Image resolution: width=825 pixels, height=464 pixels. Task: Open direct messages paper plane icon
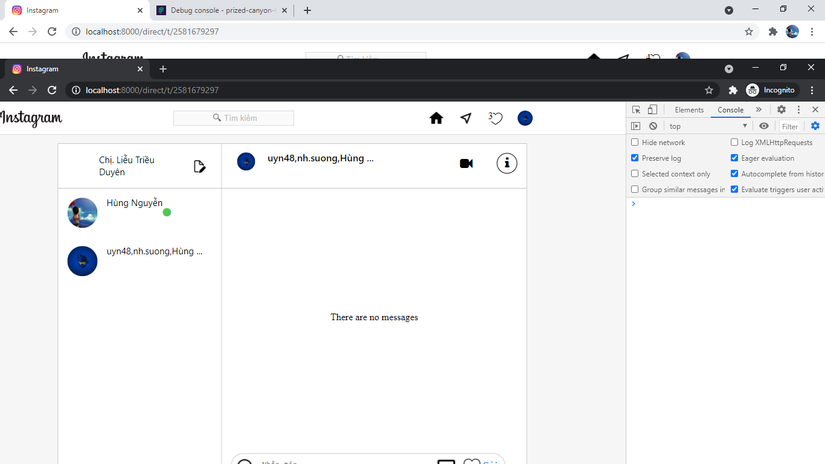466,118
